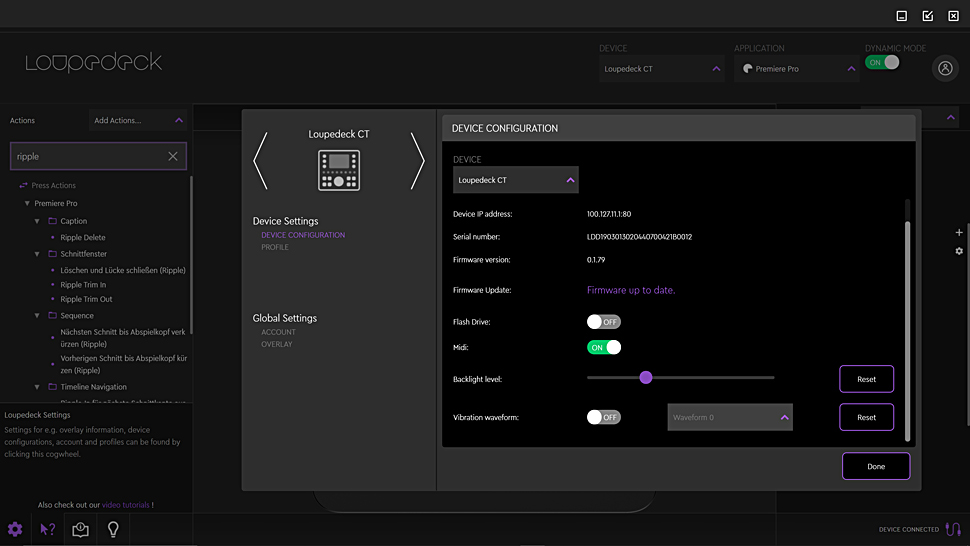Open the Waveform 0 dropdown
This screenshot has height=546, width=970.
pyautogui.click(x=730, y=417)
